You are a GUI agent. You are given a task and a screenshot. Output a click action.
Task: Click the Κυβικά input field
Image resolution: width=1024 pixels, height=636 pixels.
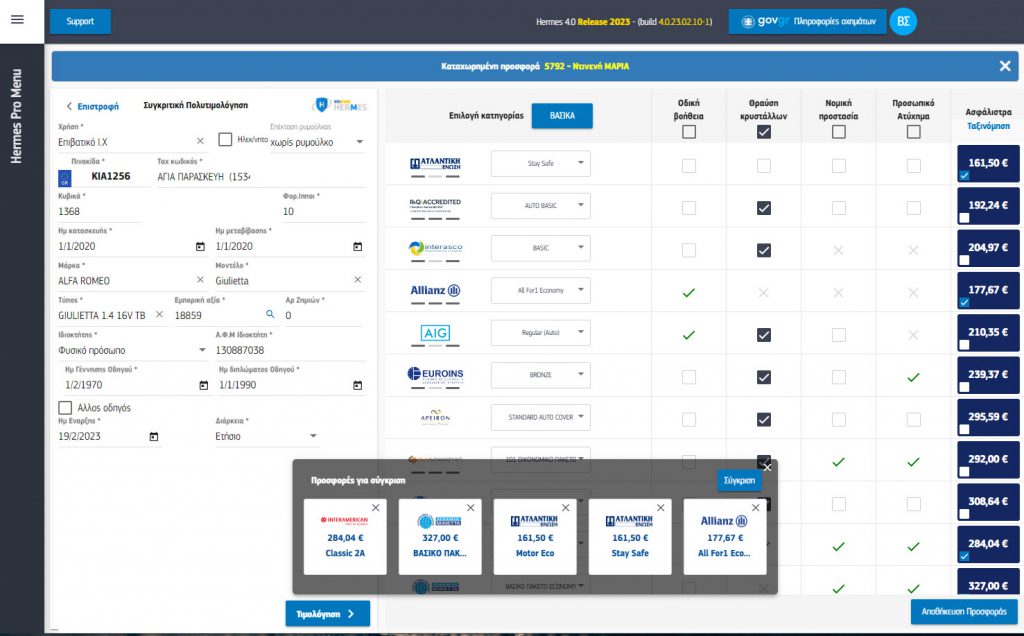pos(99,212)
